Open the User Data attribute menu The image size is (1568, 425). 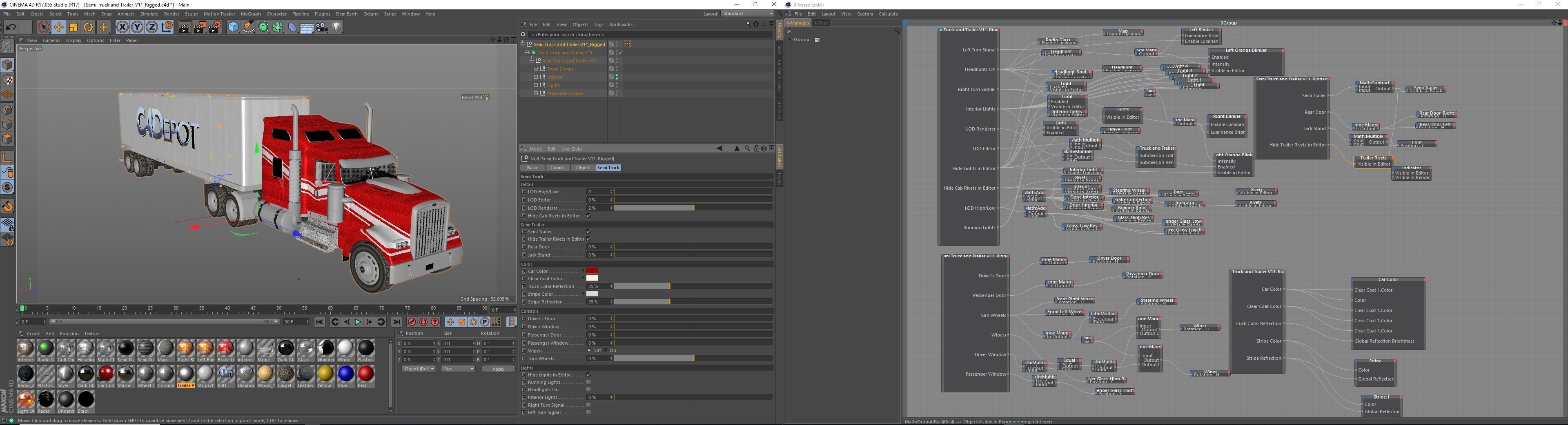pyautogui.click(x=572, y=149)
